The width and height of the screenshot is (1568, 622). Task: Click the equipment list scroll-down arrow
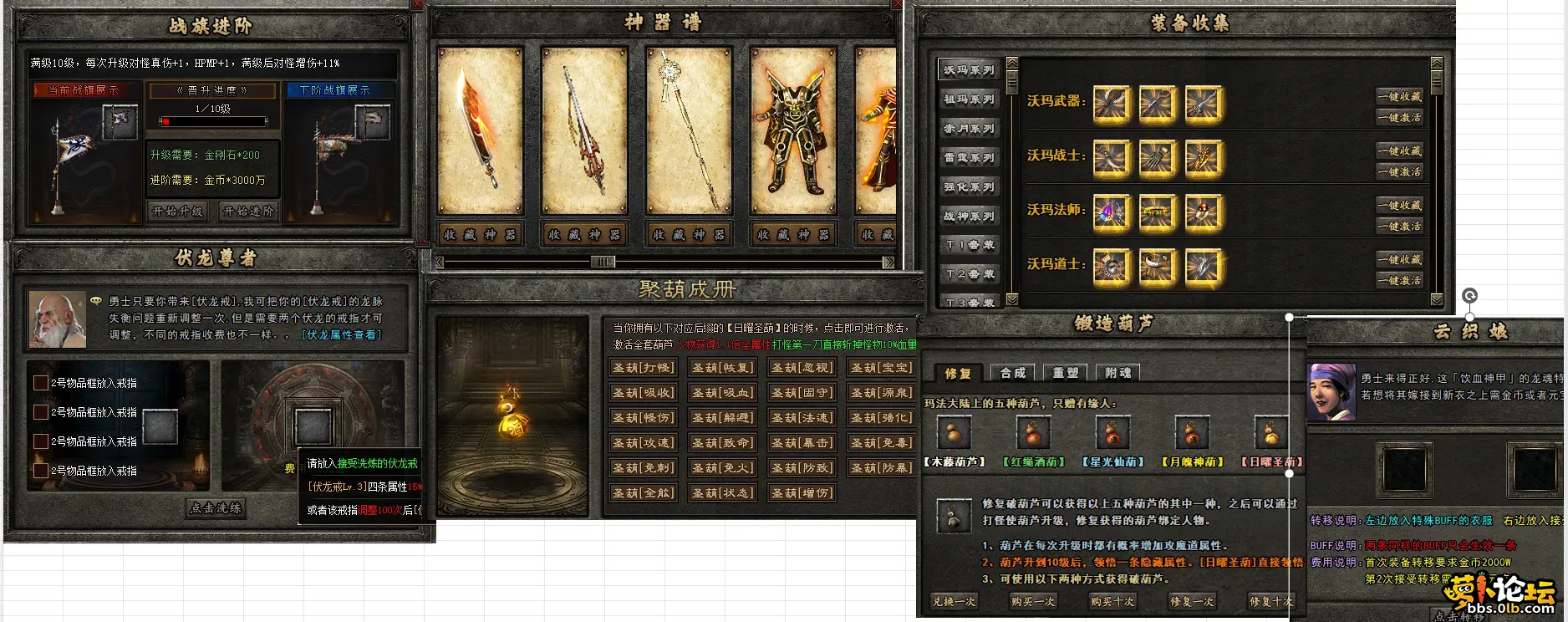pyautogui.click(x=1437, y=299)
